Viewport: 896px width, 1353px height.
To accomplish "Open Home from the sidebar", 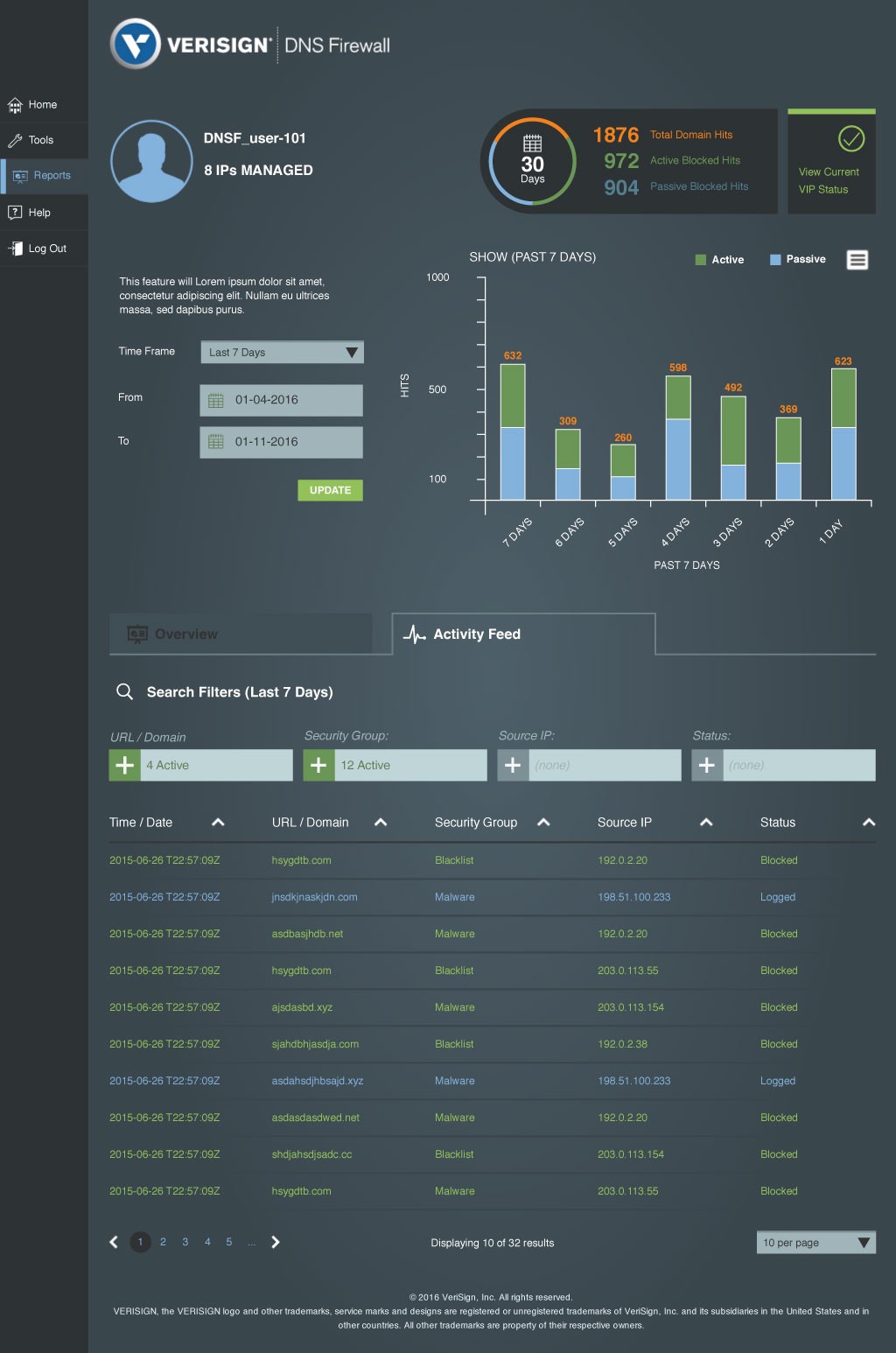I will [44, 105].
